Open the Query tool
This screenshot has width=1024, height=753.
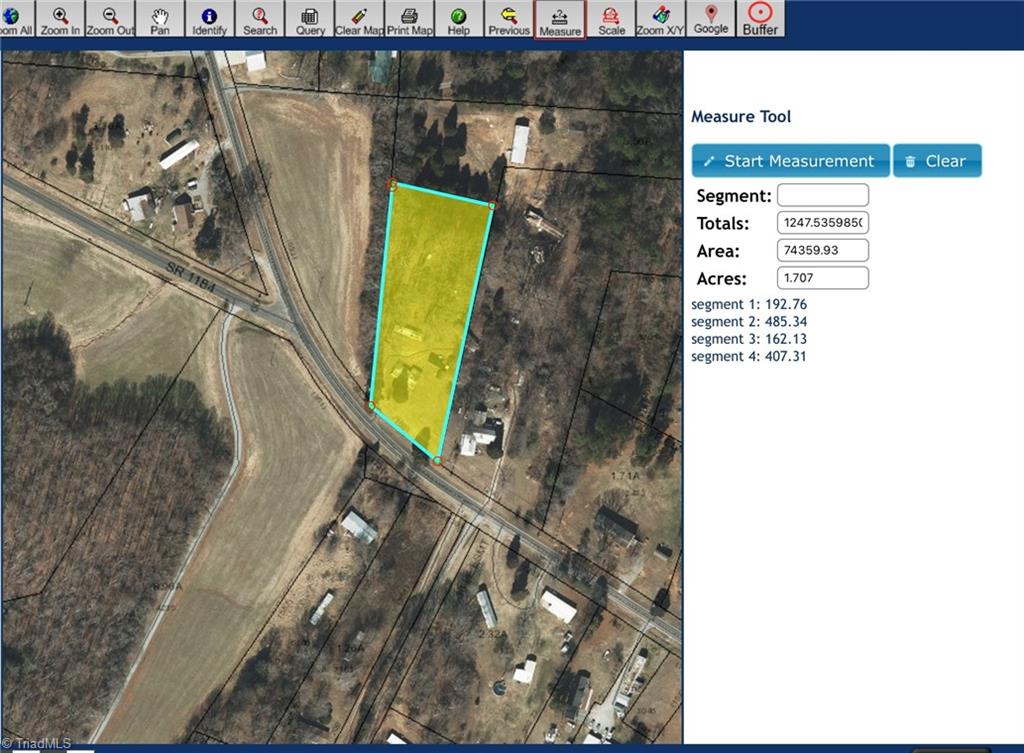(310, 20)
